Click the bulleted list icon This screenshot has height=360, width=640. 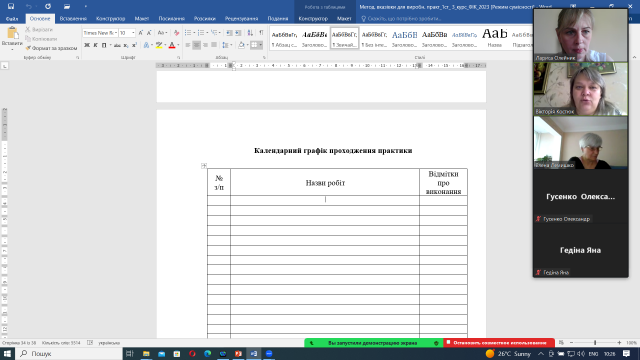coord(188,33)
